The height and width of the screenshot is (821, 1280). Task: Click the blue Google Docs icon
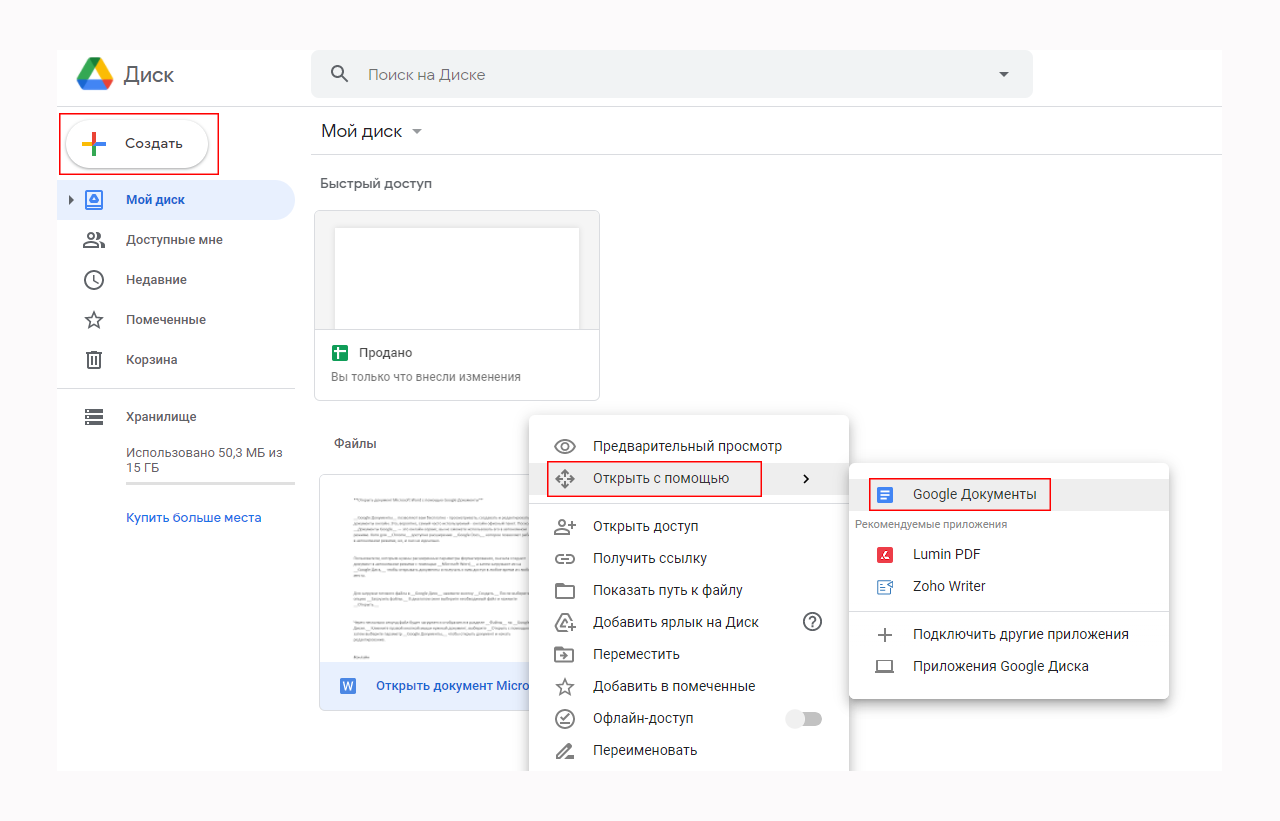pos(885,494)
